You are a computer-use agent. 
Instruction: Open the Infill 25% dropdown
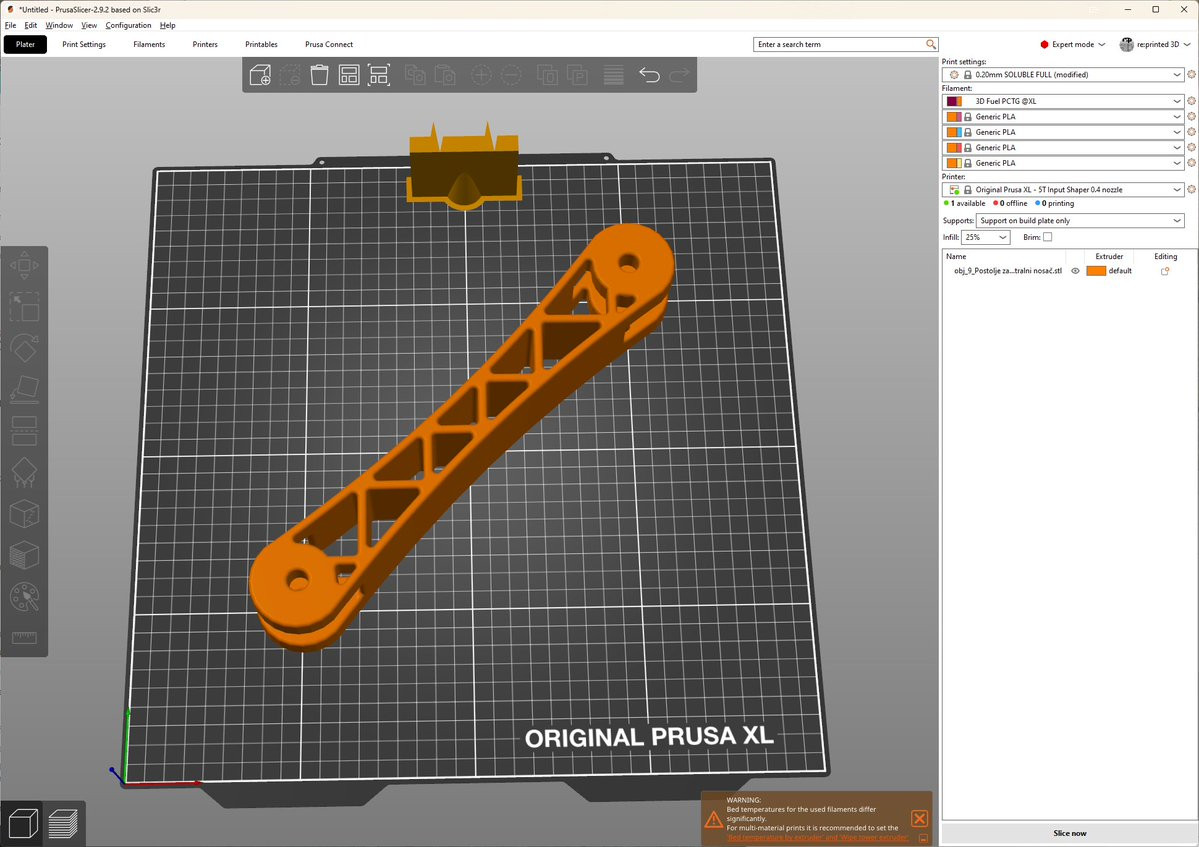pyautogui.click(x=986, y=237)
